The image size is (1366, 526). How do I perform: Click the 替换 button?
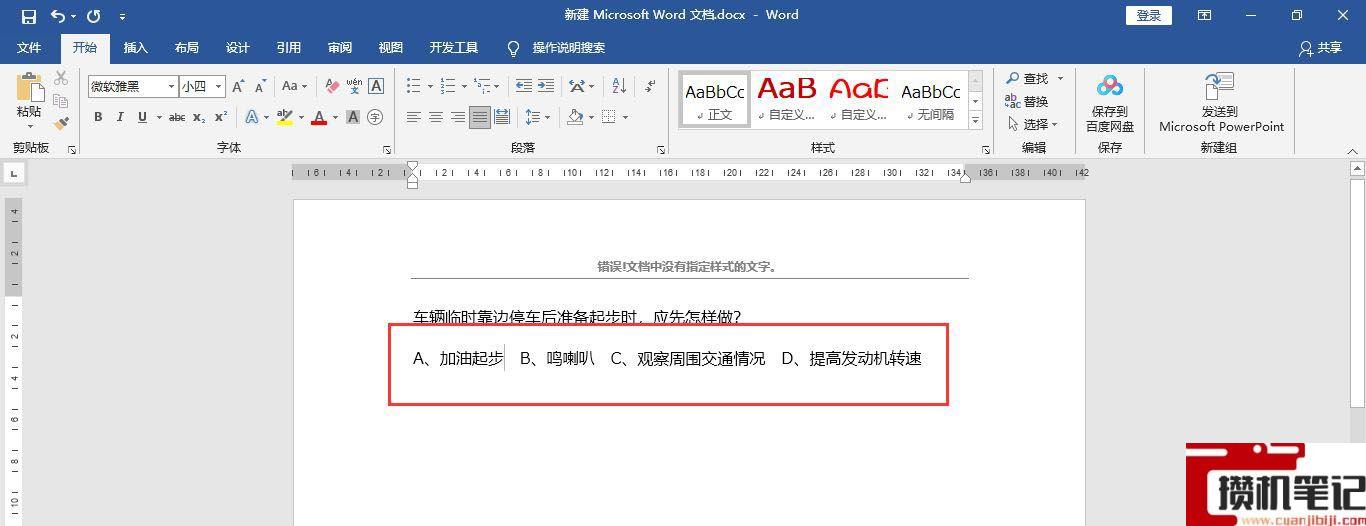[x=1027, y=101]
